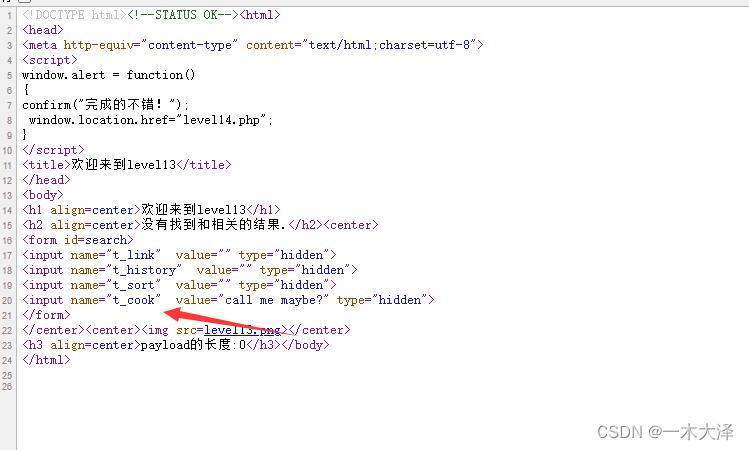
Task: Click the input name t_sort line
Action: (x=179, y=285)
